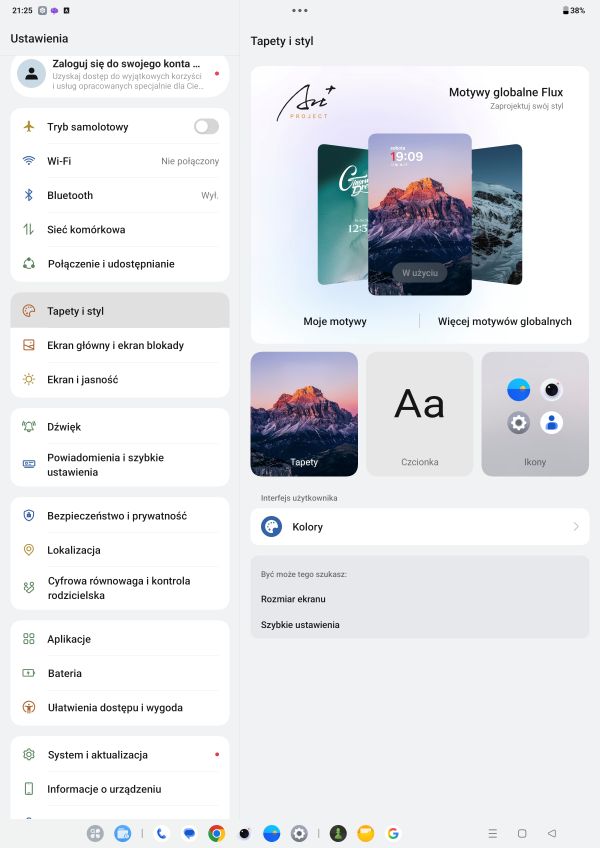
Task: Click the Dźwięk bell icon
Action: 29,427
